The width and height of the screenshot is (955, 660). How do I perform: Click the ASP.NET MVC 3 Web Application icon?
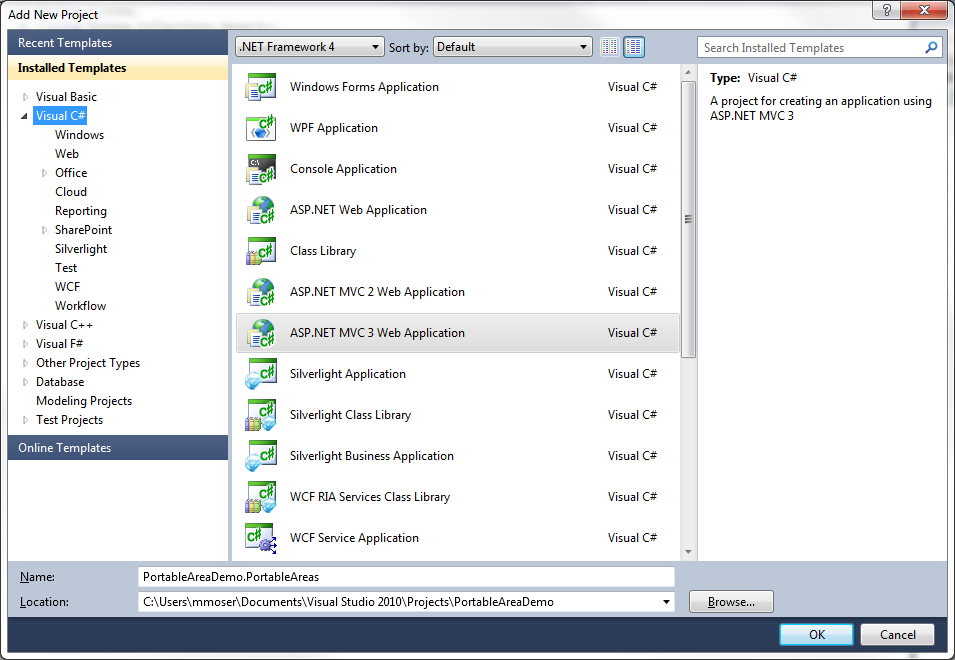261,333
